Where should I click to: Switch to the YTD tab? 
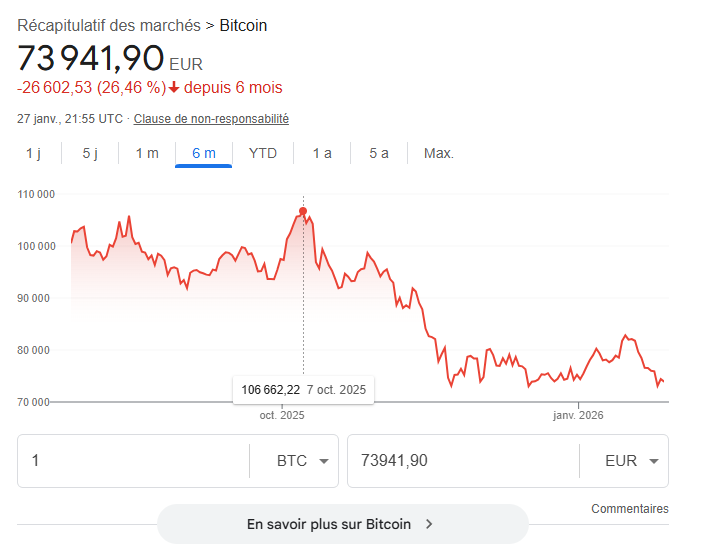click(x=263, y=153)
